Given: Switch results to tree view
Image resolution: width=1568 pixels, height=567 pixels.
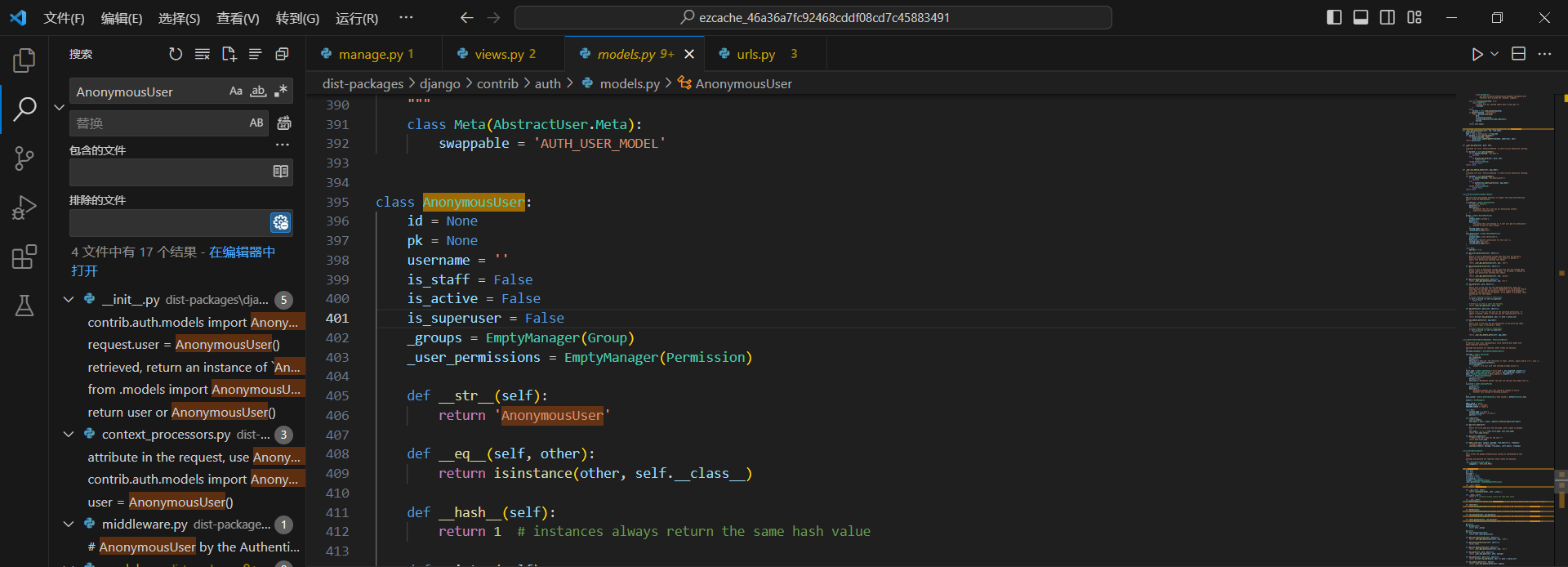Looking at the screenshot, I should pos(256,54).
